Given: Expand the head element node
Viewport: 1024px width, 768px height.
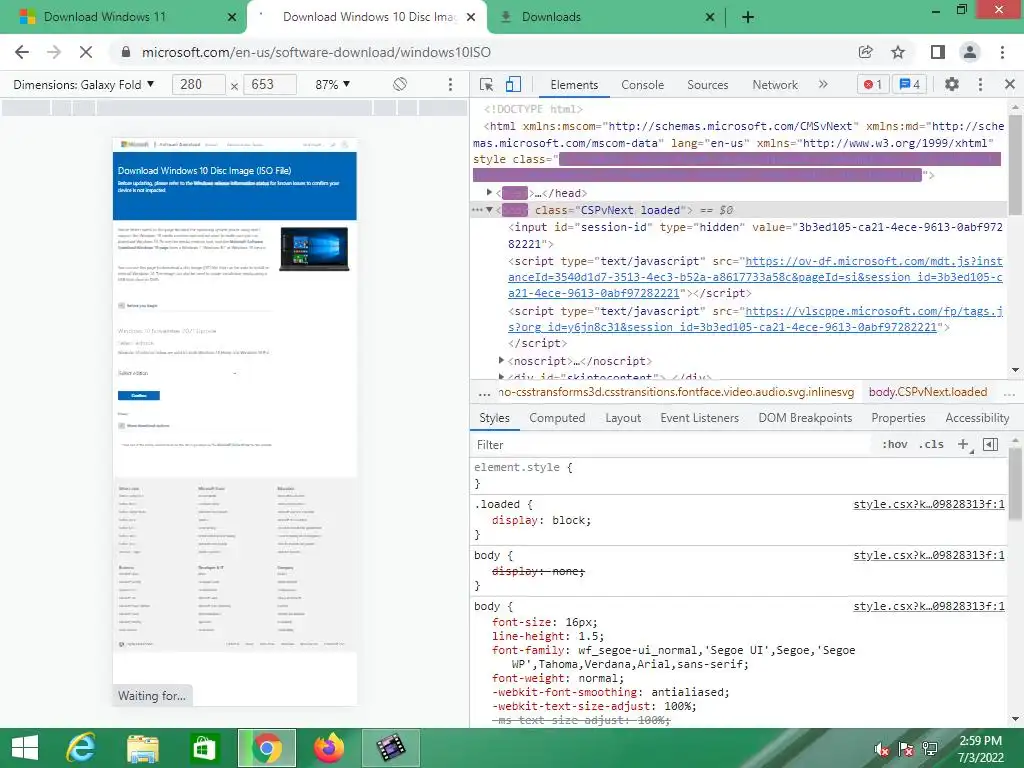Looking at the screenshot, I should [489, 193].
